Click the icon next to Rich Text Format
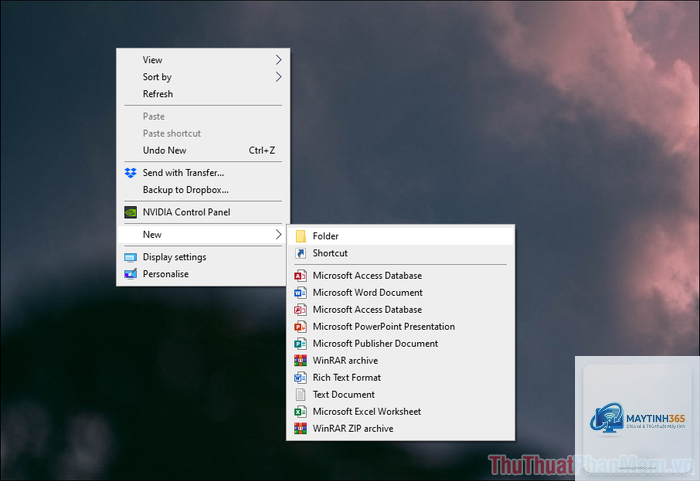This screenshot has height=481, width=700. tap(300, 377)
